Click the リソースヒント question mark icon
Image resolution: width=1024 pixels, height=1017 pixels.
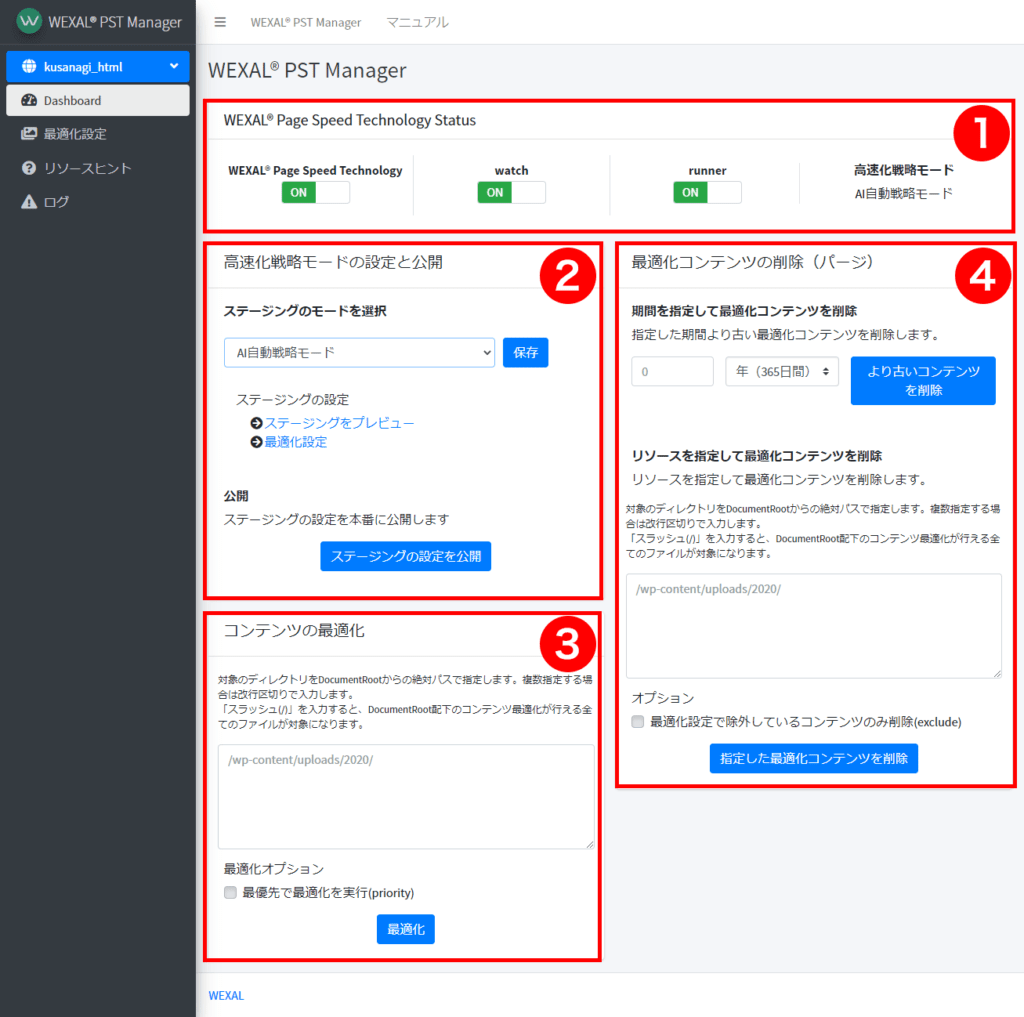tap(29, 168)
